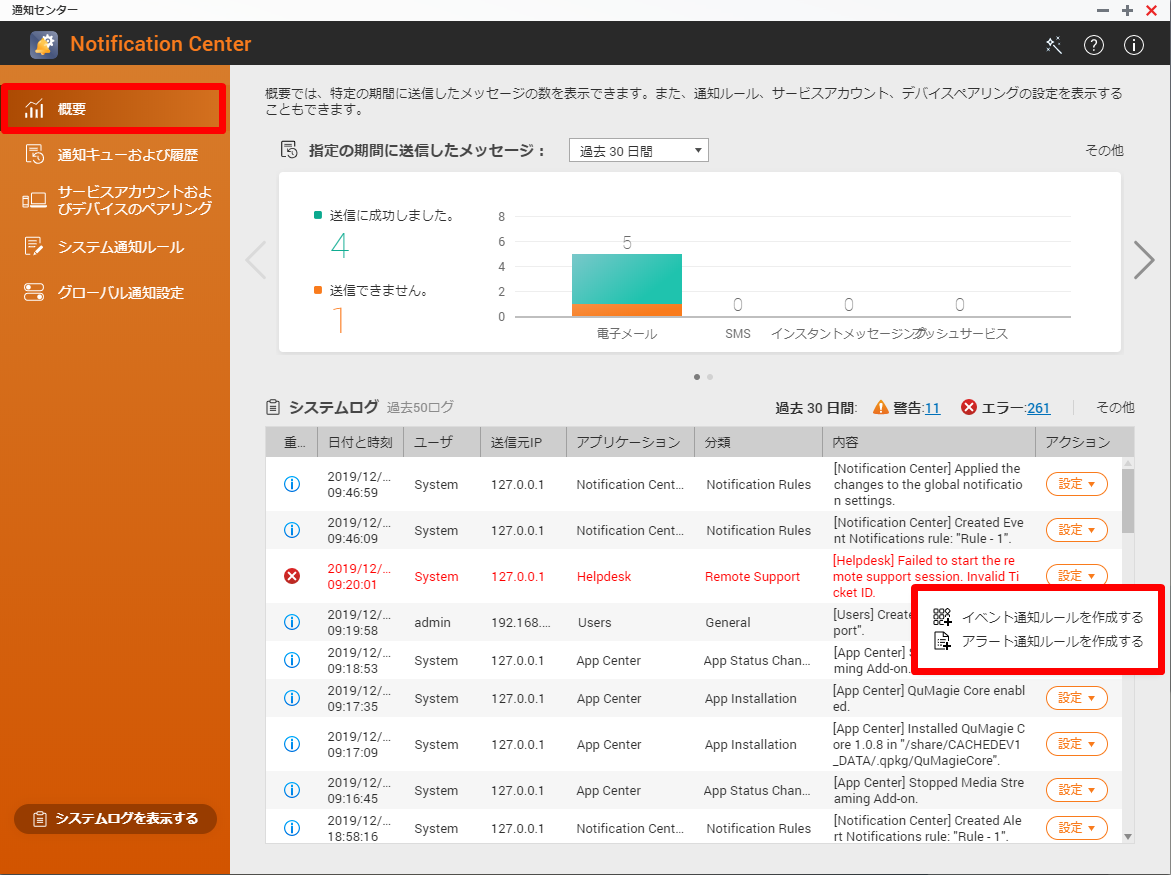Select イベント通知ルールを作成する menu item

[1051, 617]
